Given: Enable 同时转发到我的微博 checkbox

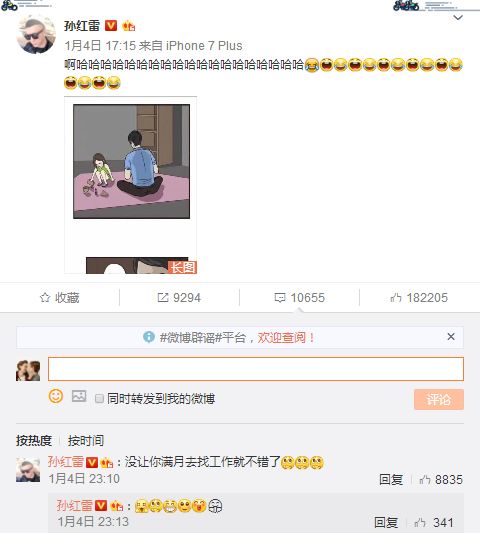Looking at the screenshot, I should pyautogui.click(x=99, y=398).
